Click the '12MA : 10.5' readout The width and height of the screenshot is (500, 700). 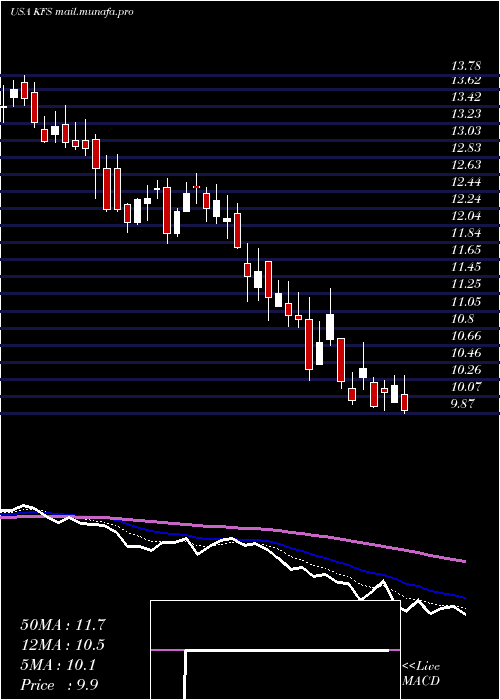coord(63,645)
